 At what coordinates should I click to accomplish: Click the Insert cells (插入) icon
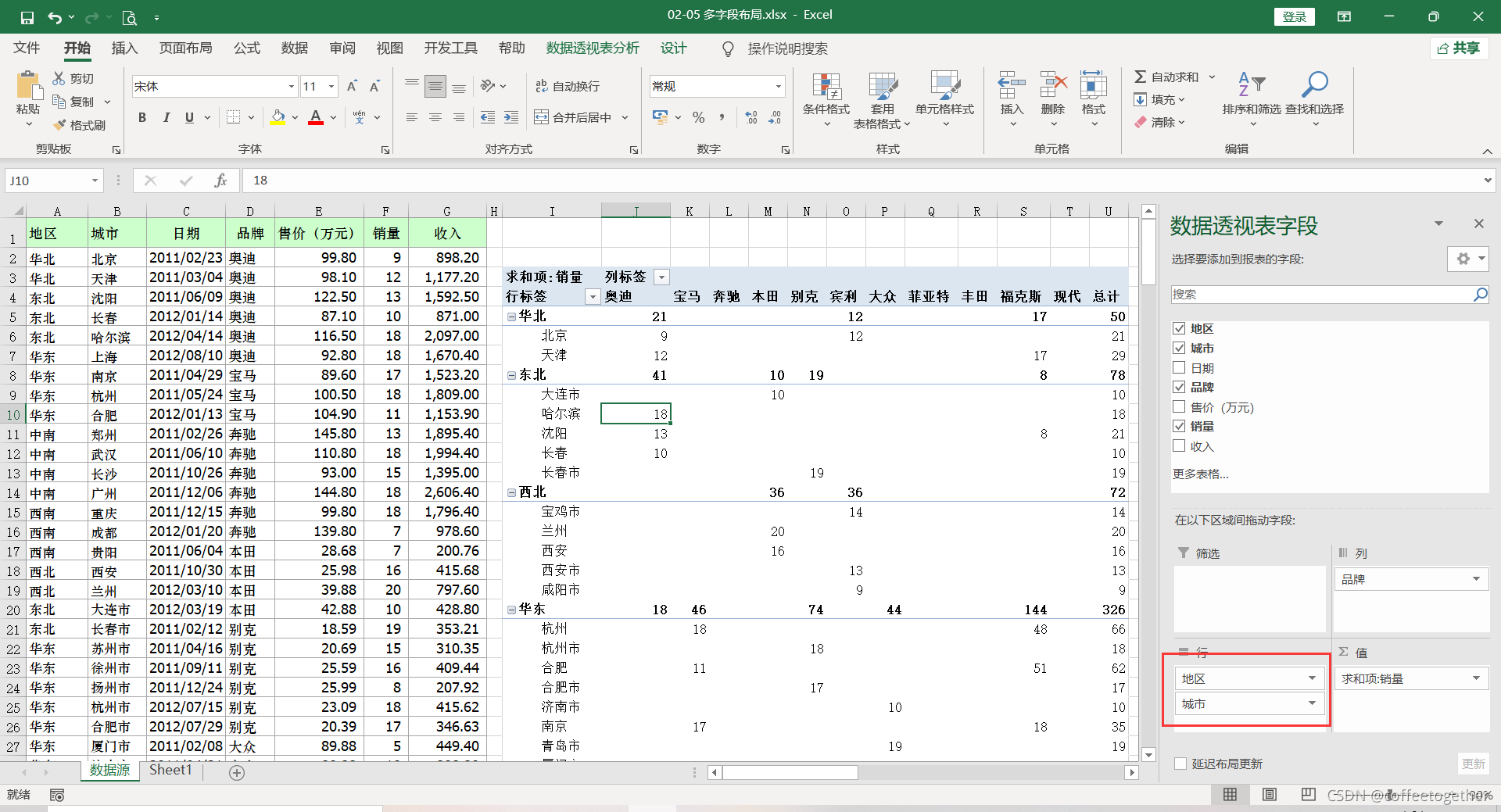[x=1012, y=86]
